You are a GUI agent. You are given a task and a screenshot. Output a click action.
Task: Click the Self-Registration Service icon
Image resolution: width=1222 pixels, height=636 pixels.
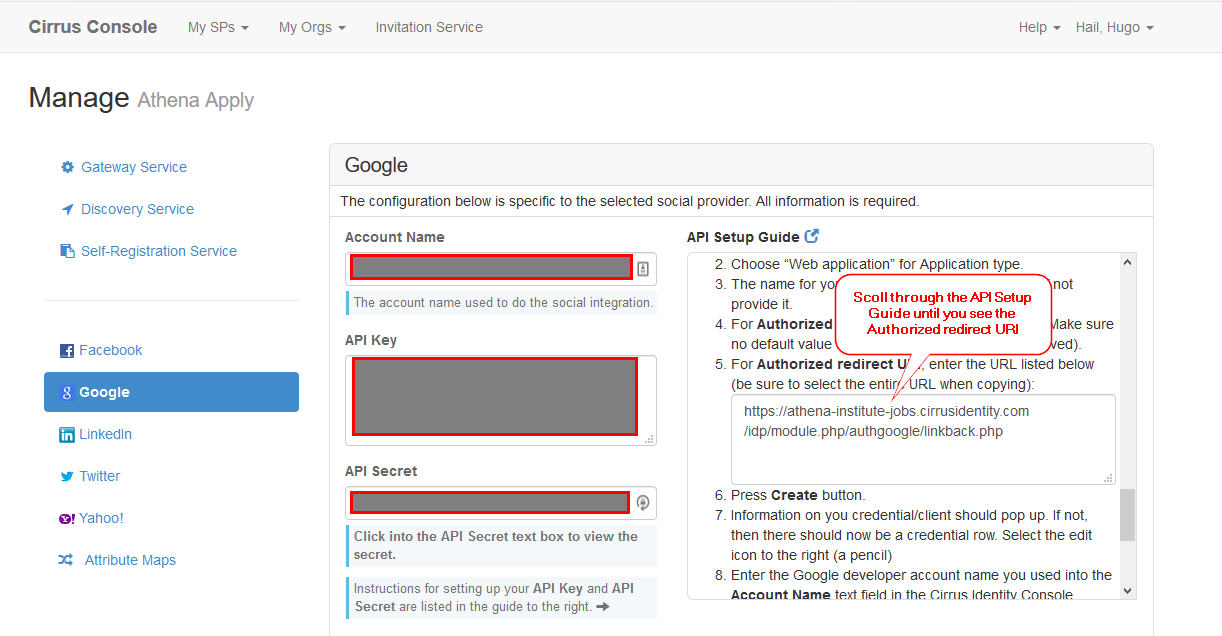[67, 251]
